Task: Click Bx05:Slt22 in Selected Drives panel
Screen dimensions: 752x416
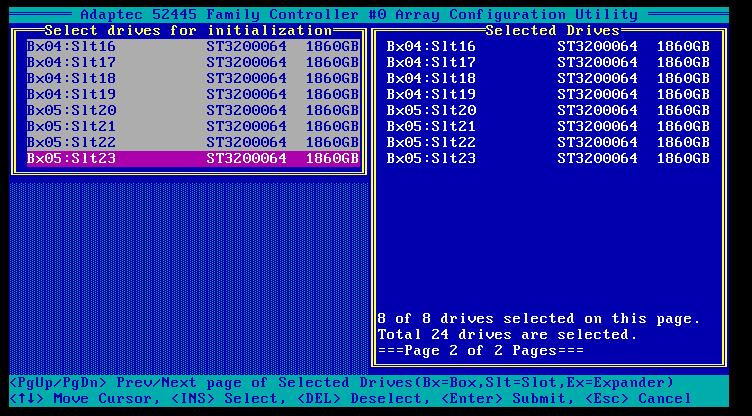Action: point(548,142)
